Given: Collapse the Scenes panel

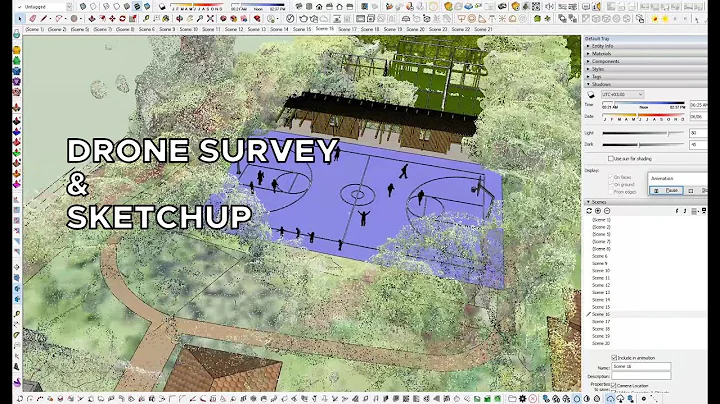Looking at the screenshot, I should tap(645, 202).
